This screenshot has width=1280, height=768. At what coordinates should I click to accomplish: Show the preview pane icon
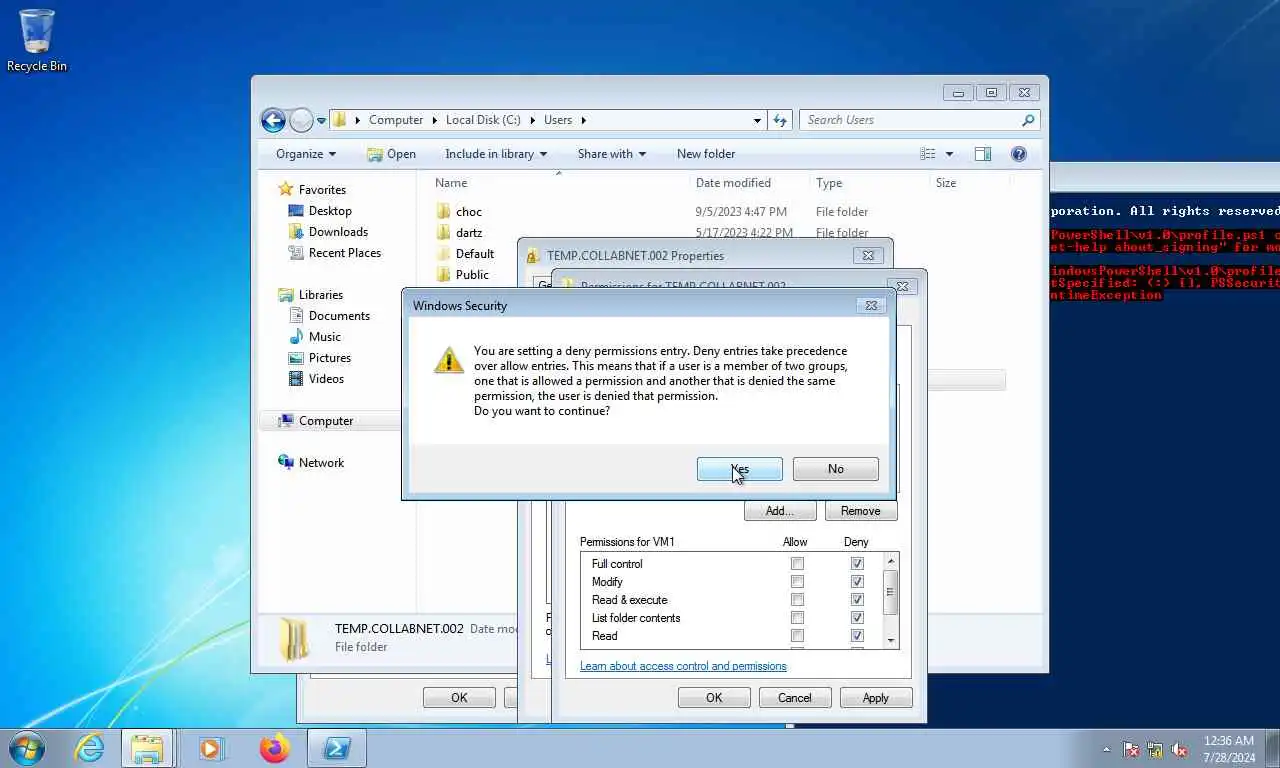point(983,154)
